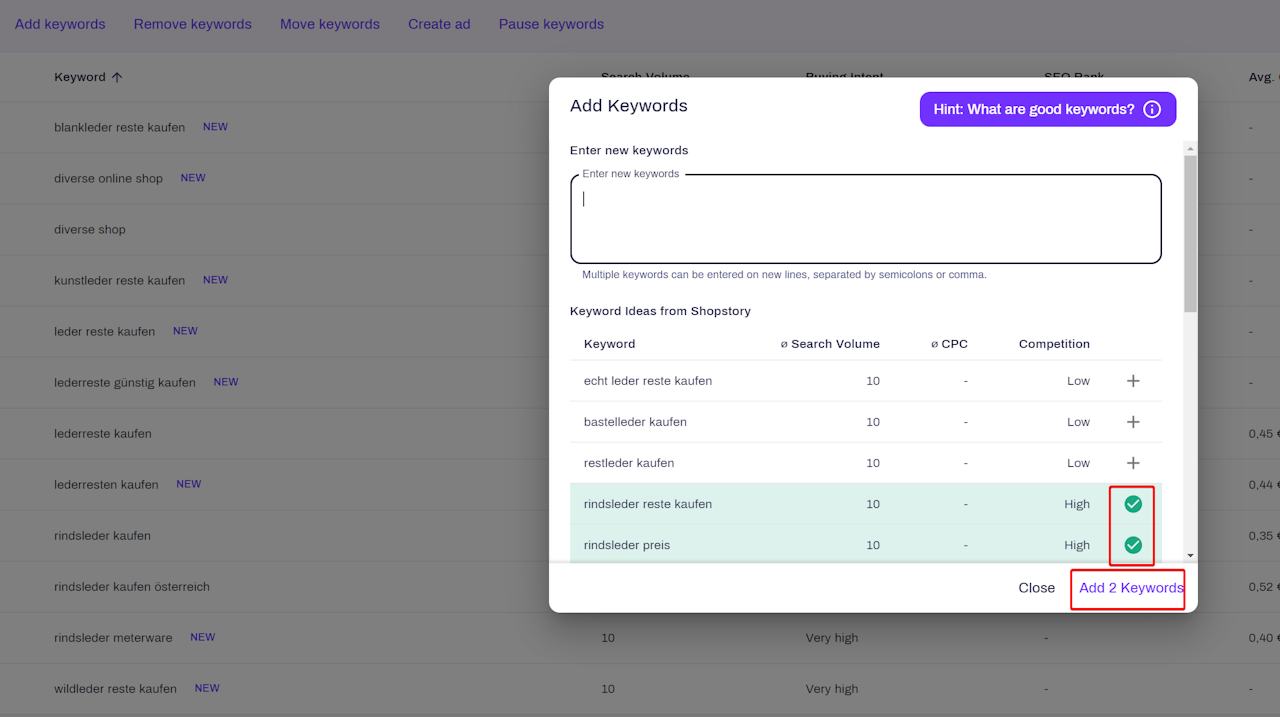Screen dimensions: 1280x717
Task: Uncheck 'rindsleder preis' green checkmark
Action: click(1133, 545)
